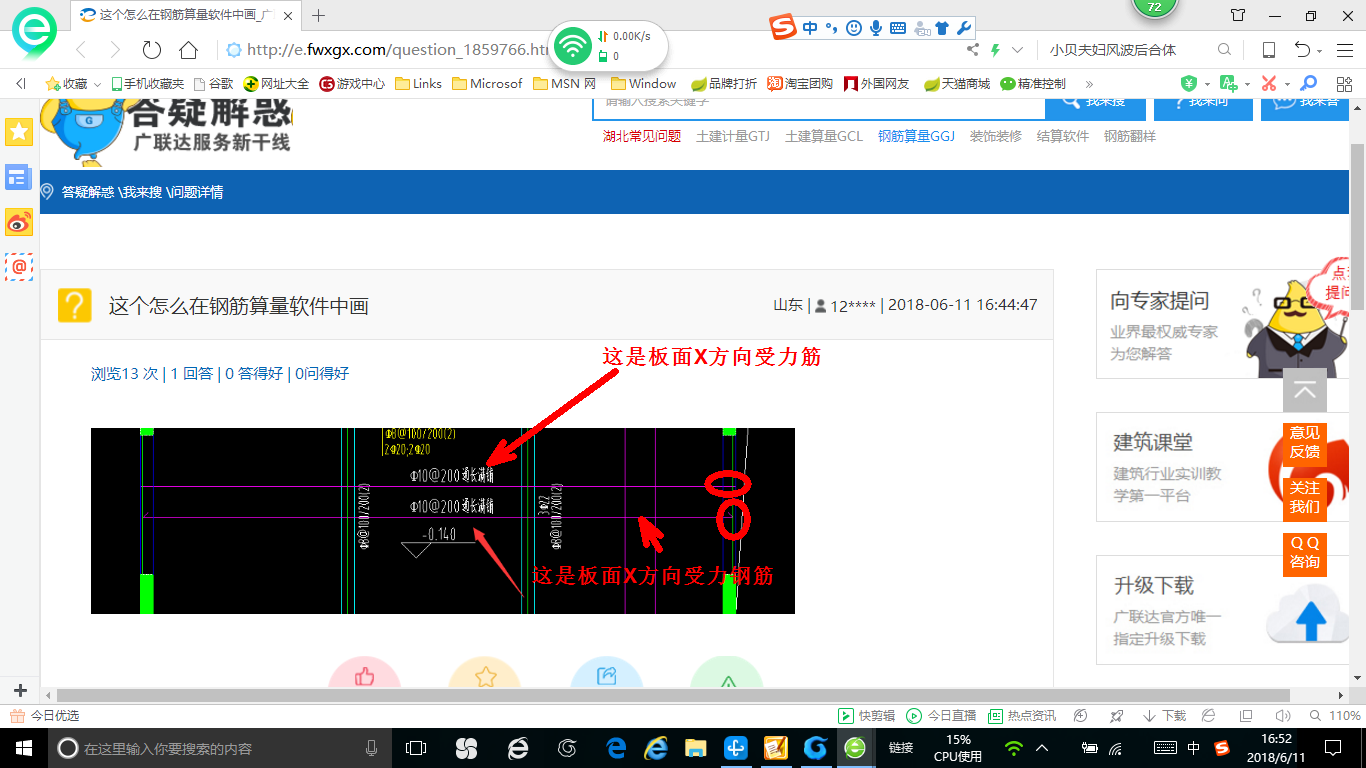This screenshot has width=1366, height=768.
Task: Click the rebar drawing image
Action: pyautogui.click(x=443, y=521)
